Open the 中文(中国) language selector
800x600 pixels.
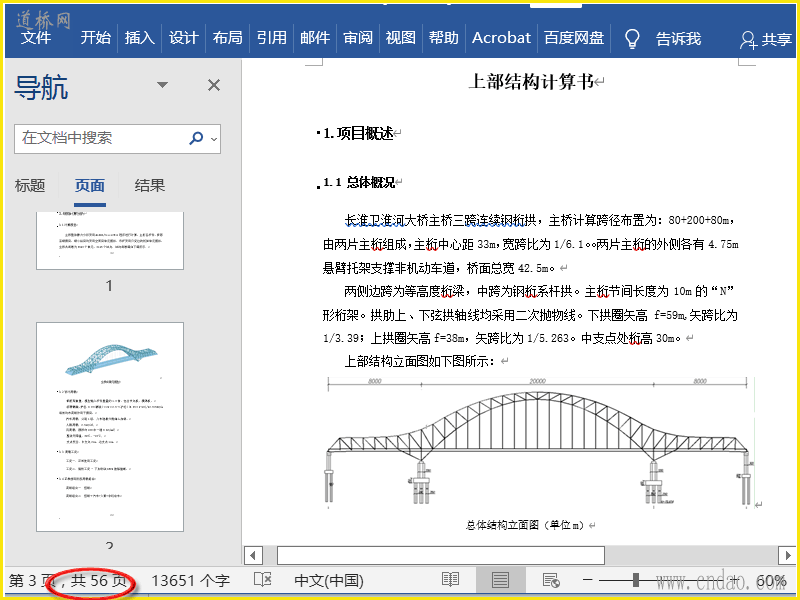click(328, 580)
